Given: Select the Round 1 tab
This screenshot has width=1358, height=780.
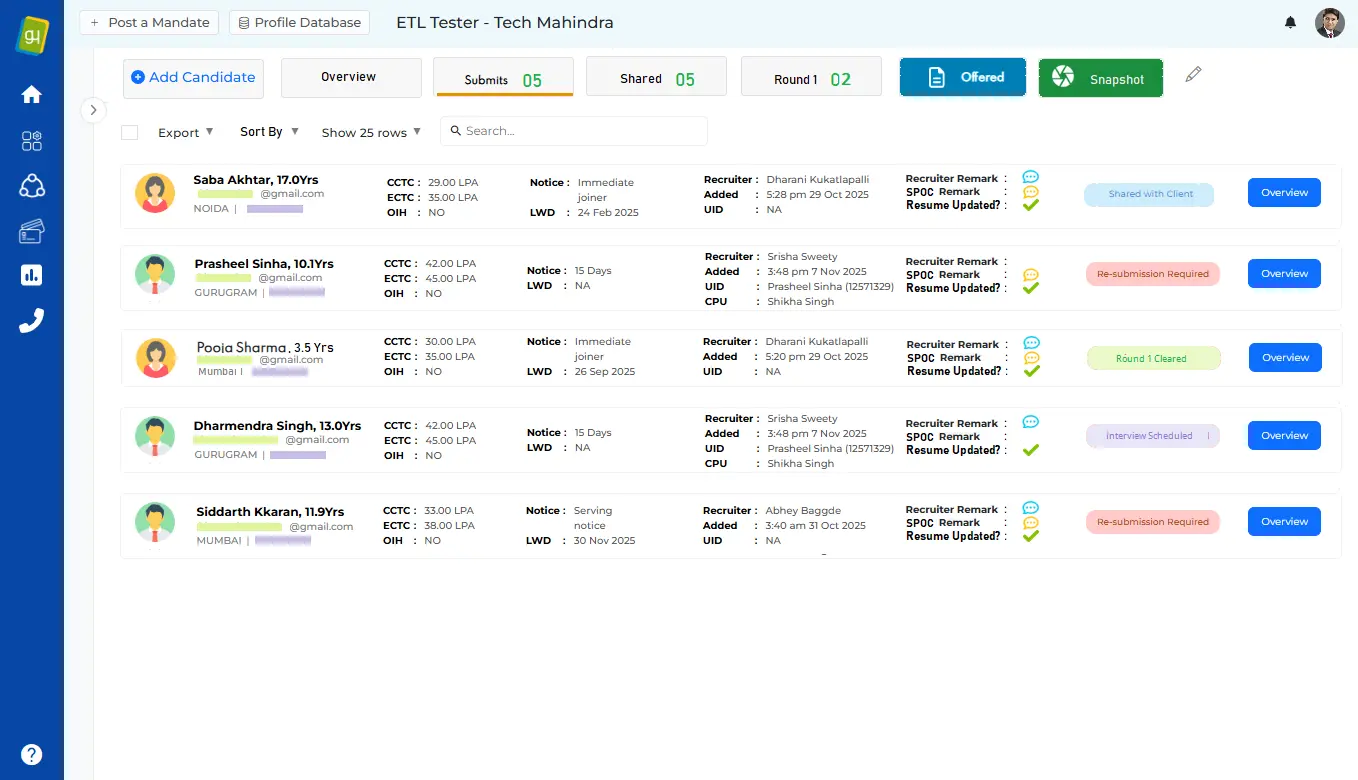Looking at the screenshot, I should point(811,78).
